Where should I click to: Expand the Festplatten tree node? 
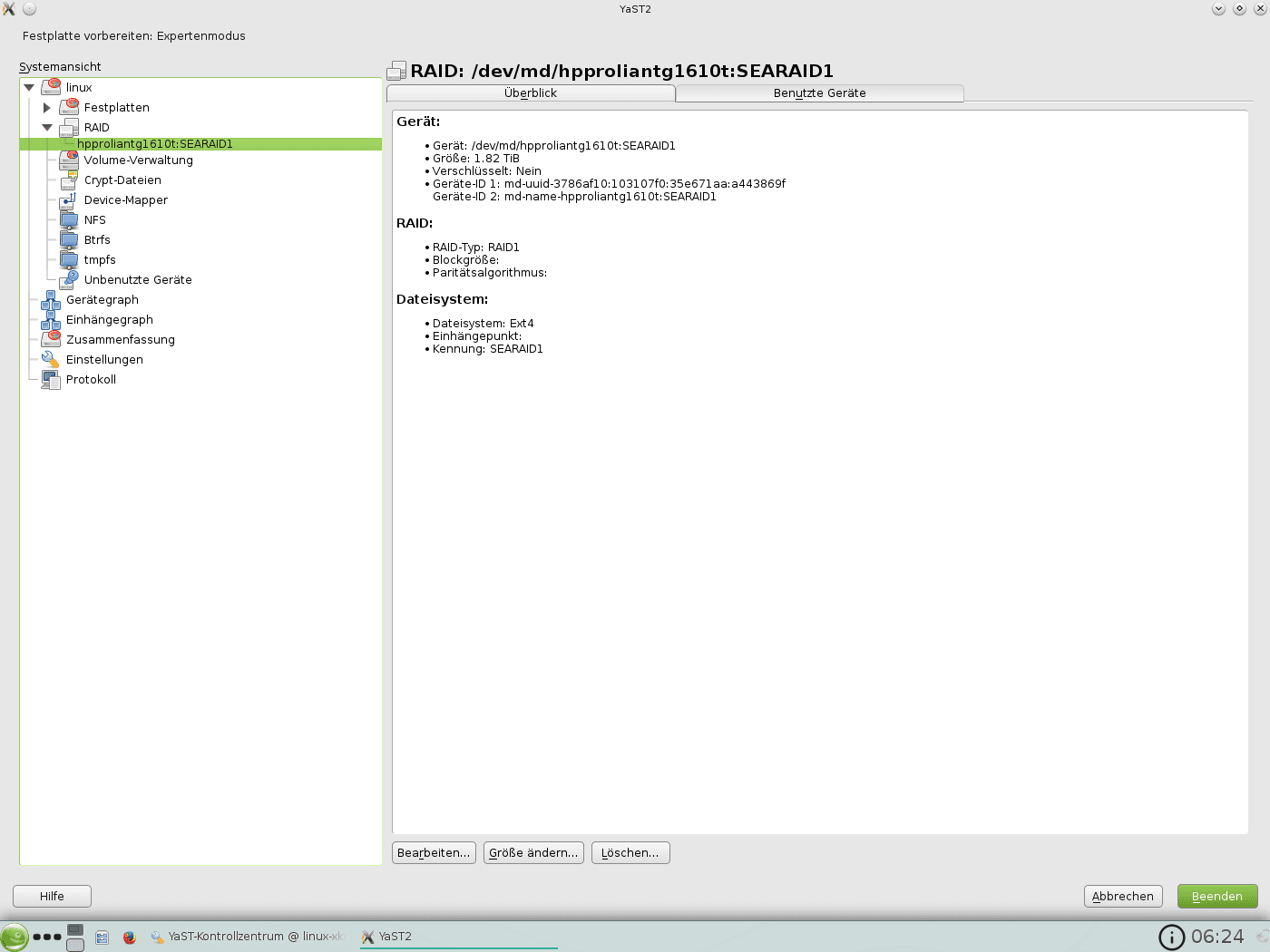click(x=47, y=107)
